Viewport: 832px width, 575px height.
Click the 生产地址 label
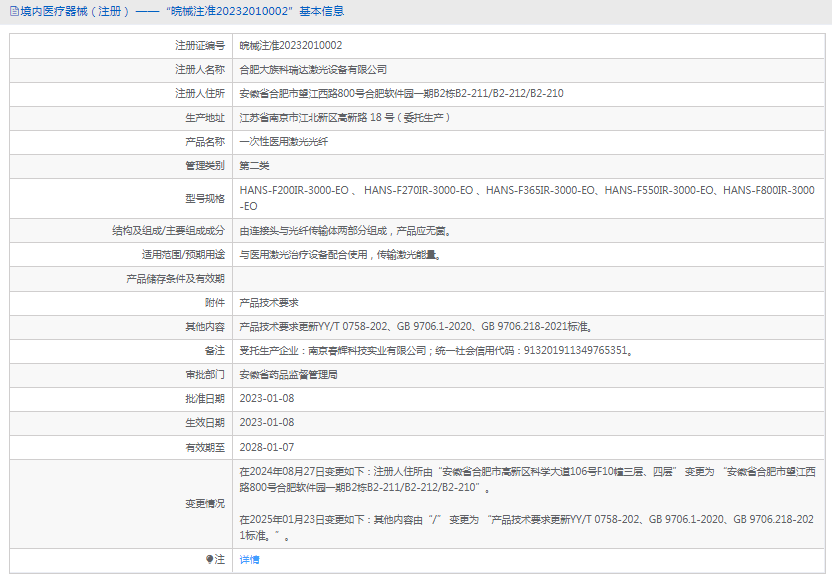point(205,118)
